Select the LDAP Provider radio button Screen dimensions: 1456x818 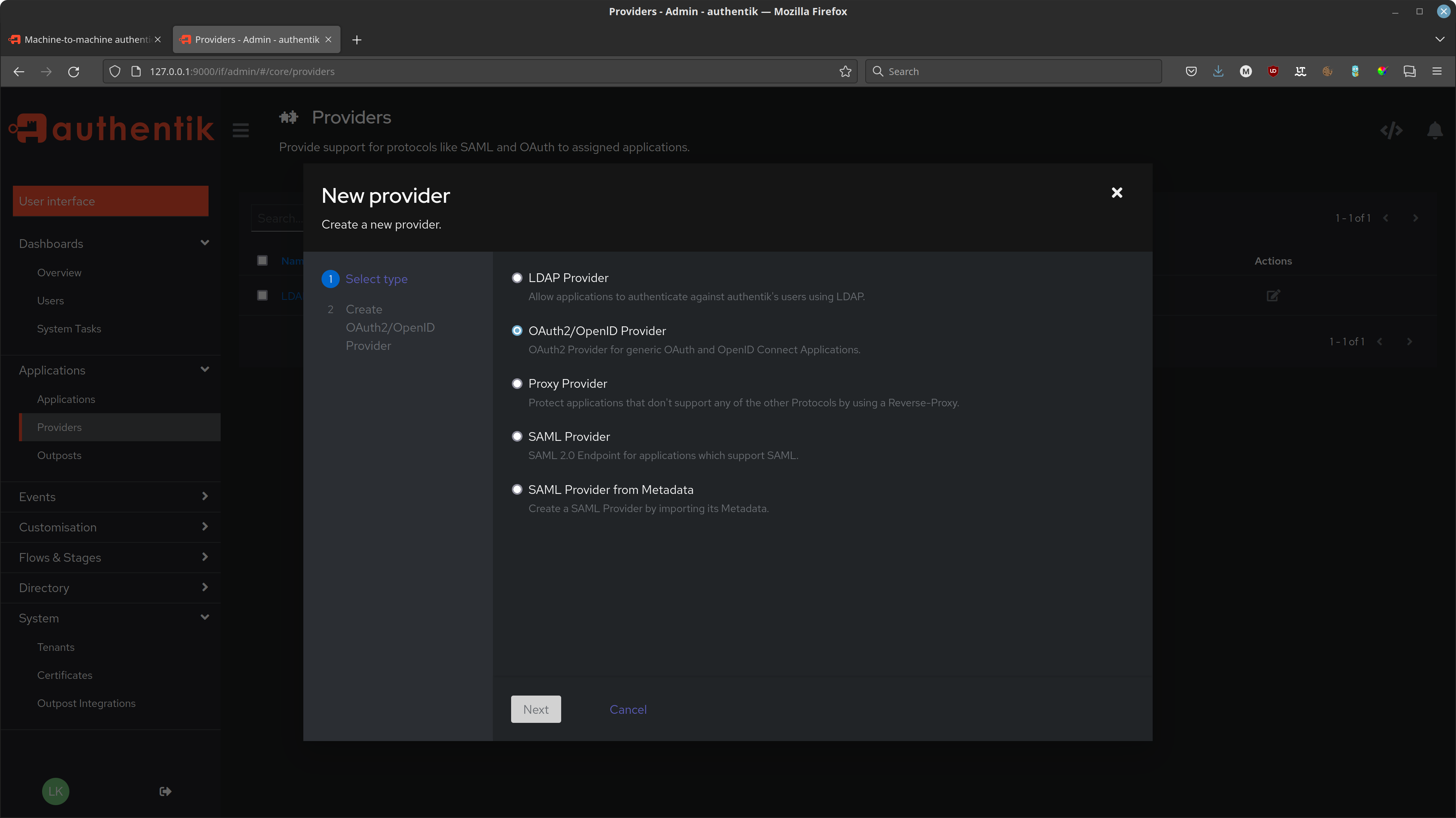(x=517, y=277)
